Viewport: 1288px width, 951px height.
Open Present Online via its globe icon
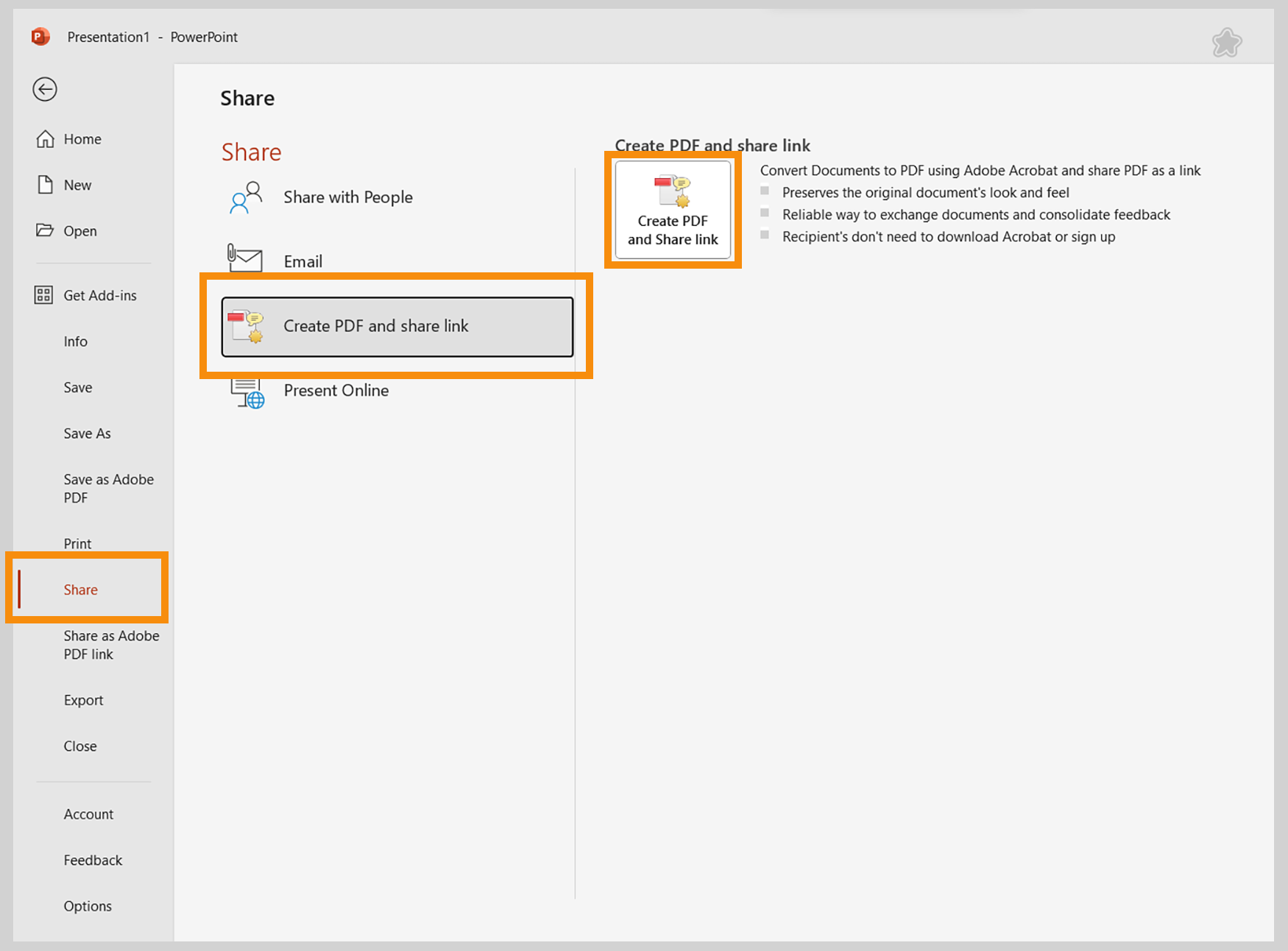point(247,392)
